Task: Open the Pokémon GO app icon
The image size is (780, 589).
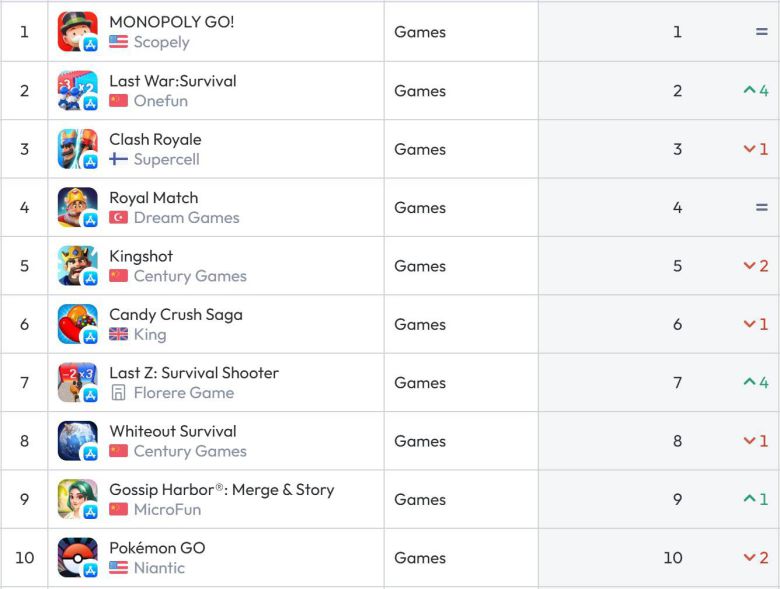Action: (77, 558)
